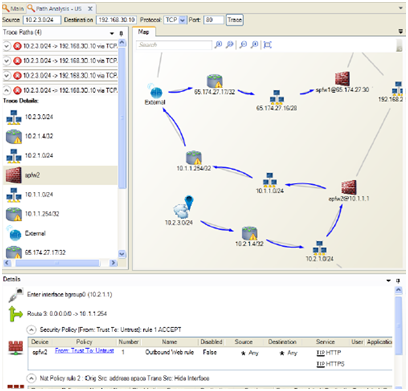The width and height of the screenshot is (408, 391).
Task: Open the Protocol TCP dropdown
Action: [182, 20]
